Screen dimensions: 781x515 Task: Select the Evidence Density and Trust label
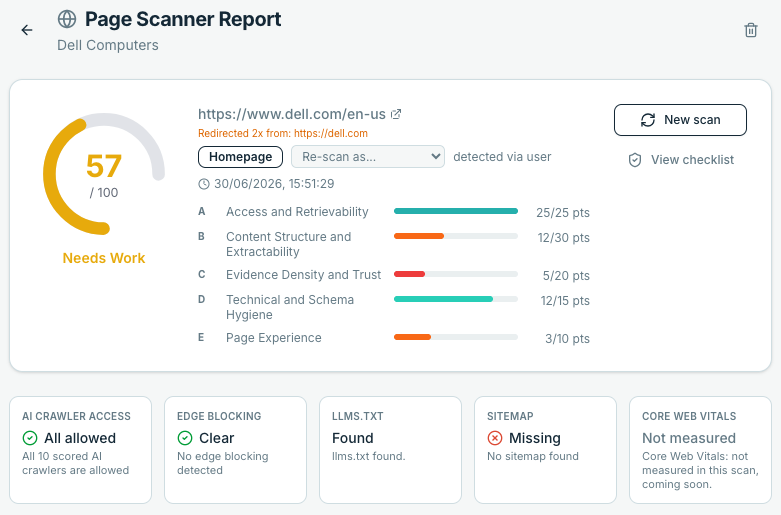303,275
